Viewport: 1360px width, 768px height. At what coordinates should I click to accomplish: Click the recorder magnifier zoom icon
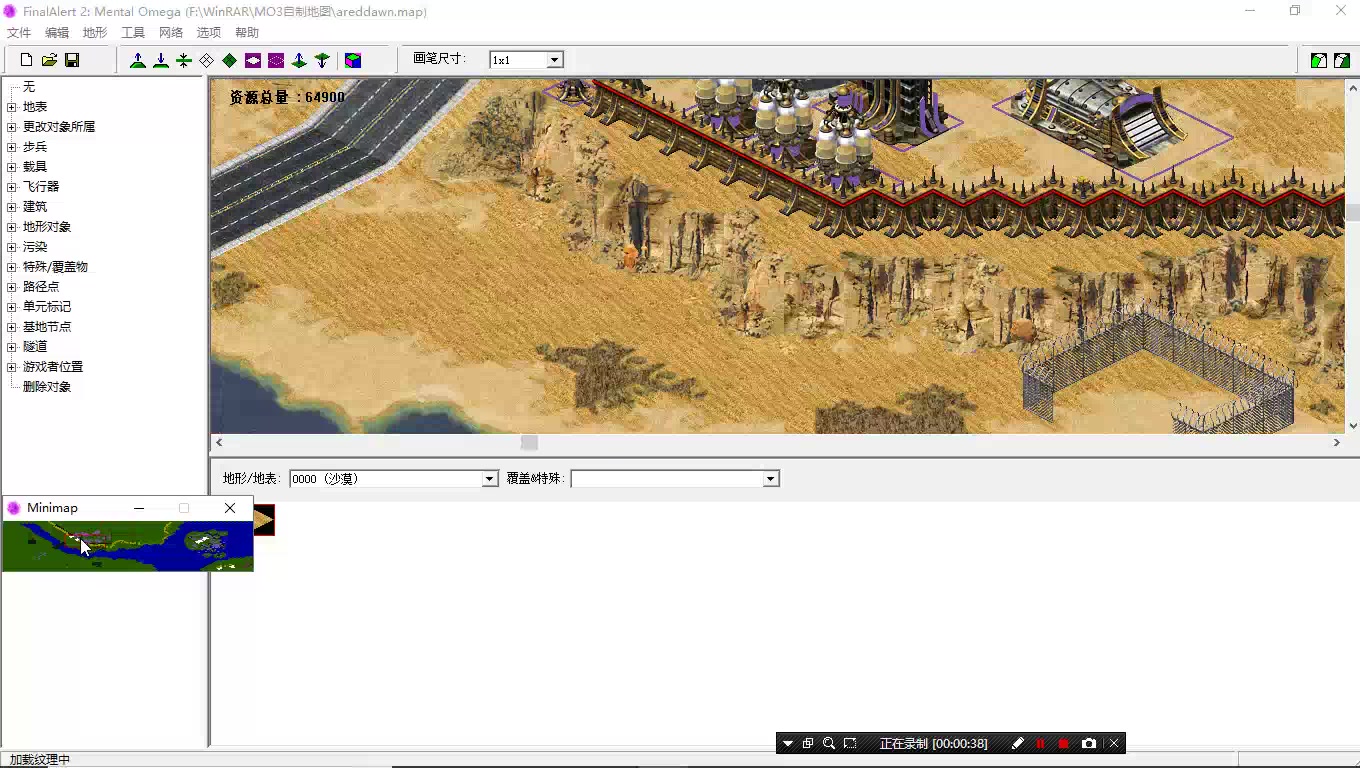pos(829,743)
